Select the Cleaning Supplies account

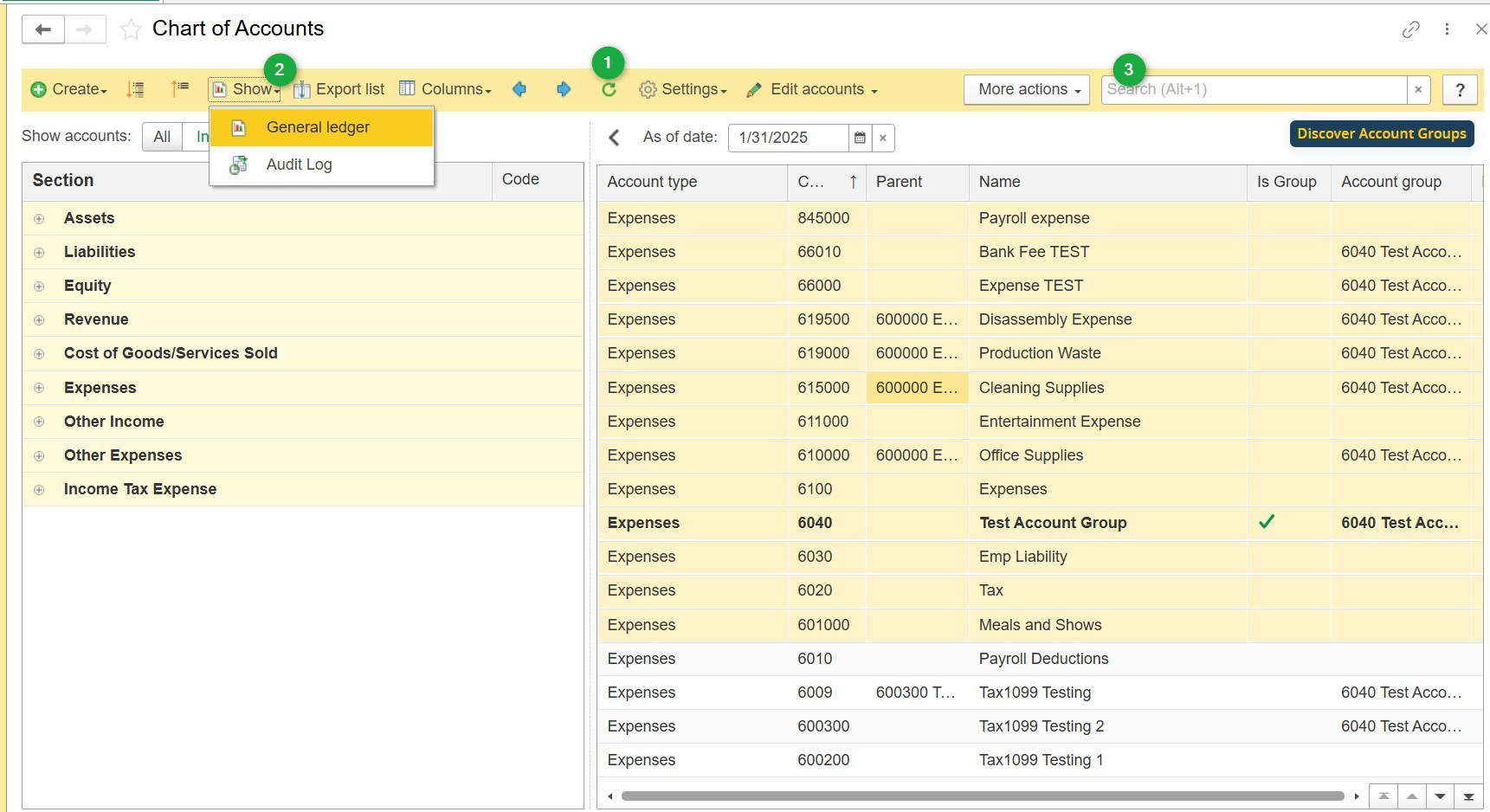tap(1040, 388)
